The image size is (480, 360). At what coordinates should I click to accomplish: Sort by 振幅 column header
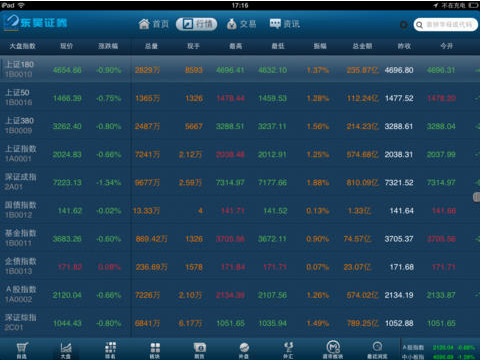320,46
